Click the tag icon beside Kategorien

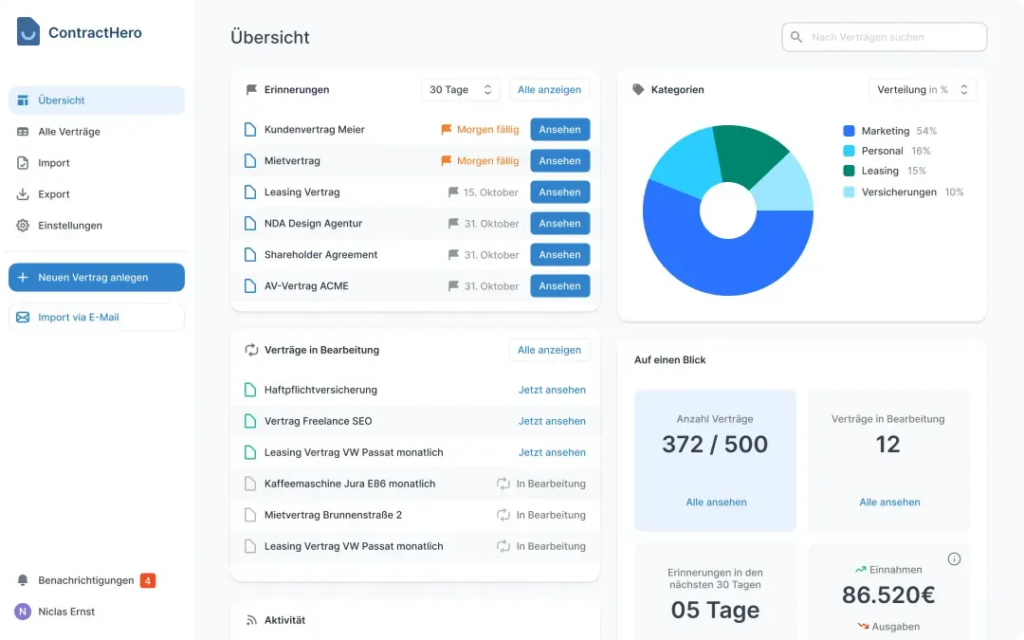coord(636,89)
